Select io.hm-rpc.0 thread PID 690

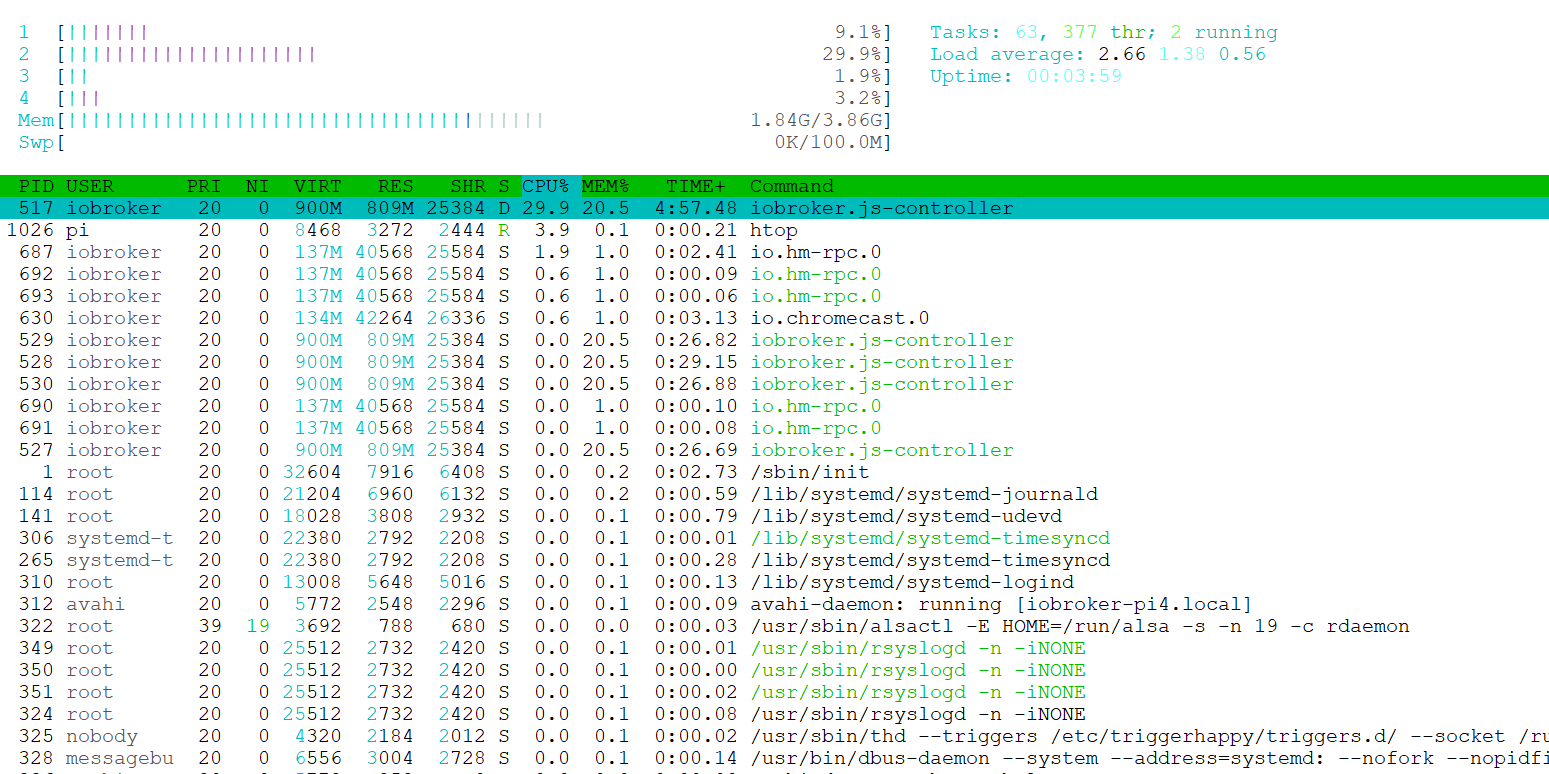click(x=774, y=406)
